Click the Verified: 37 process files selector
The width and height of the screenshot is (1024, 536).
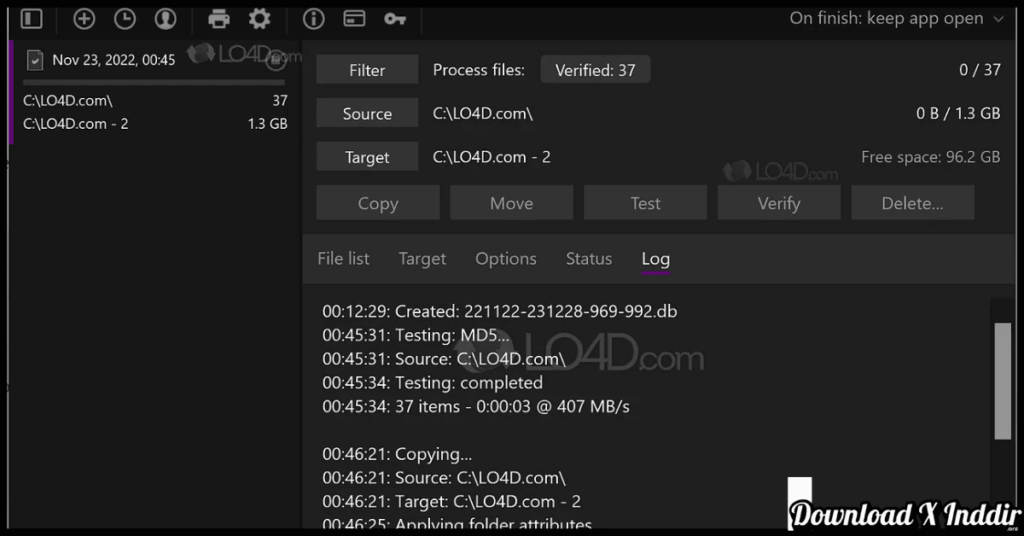tap(595, 70)
